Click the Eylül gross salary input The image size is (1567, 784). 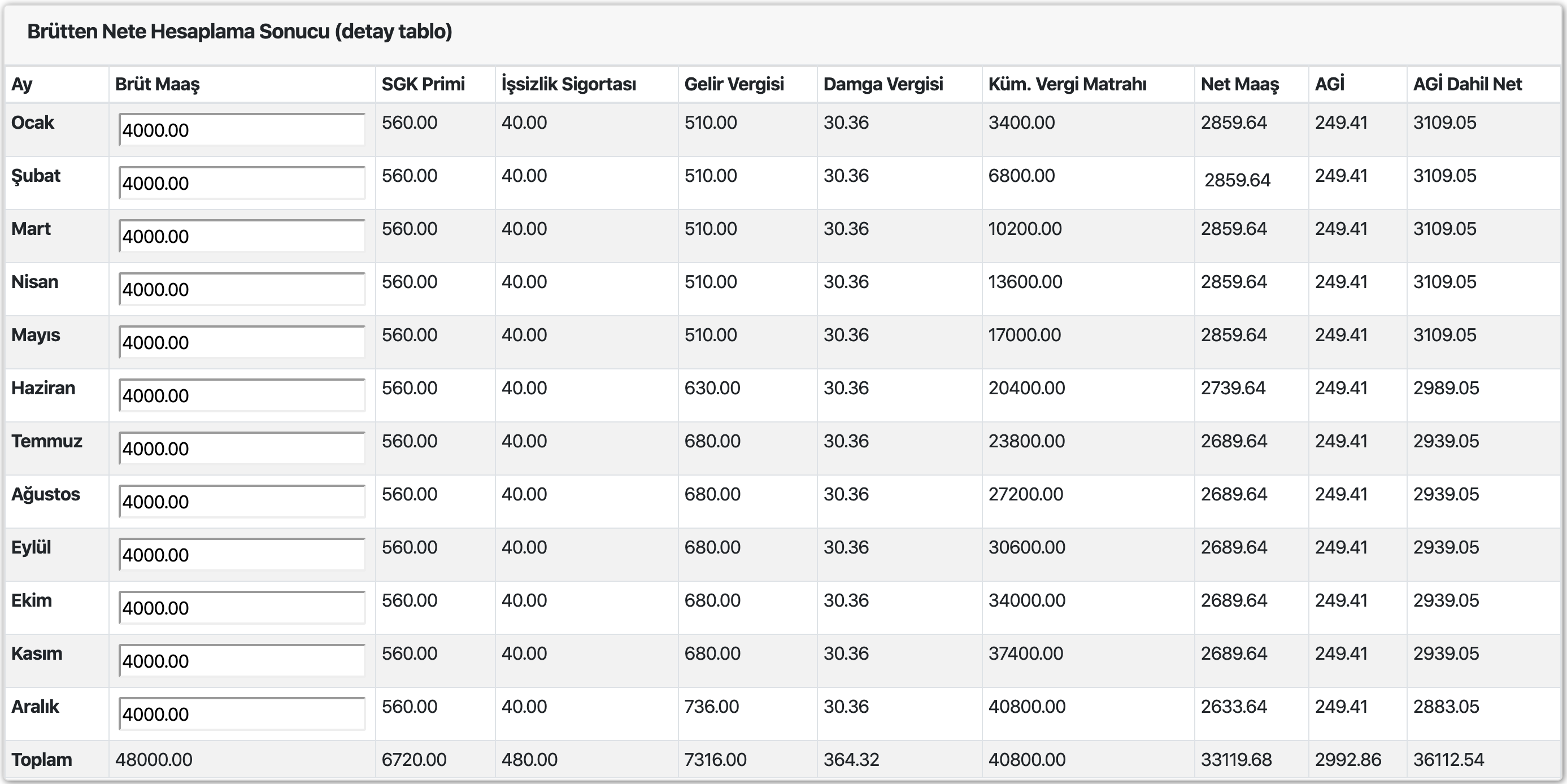242,554
